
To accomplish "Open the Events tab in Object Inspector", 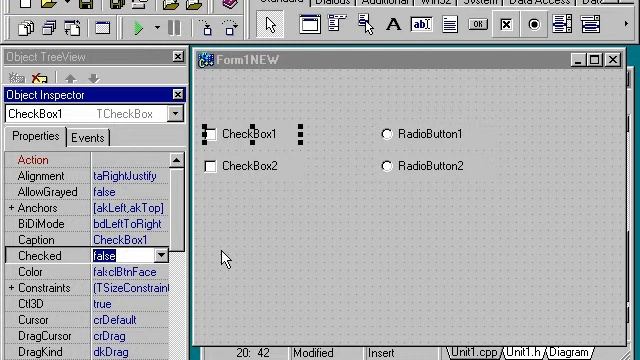I will [88, 138].
